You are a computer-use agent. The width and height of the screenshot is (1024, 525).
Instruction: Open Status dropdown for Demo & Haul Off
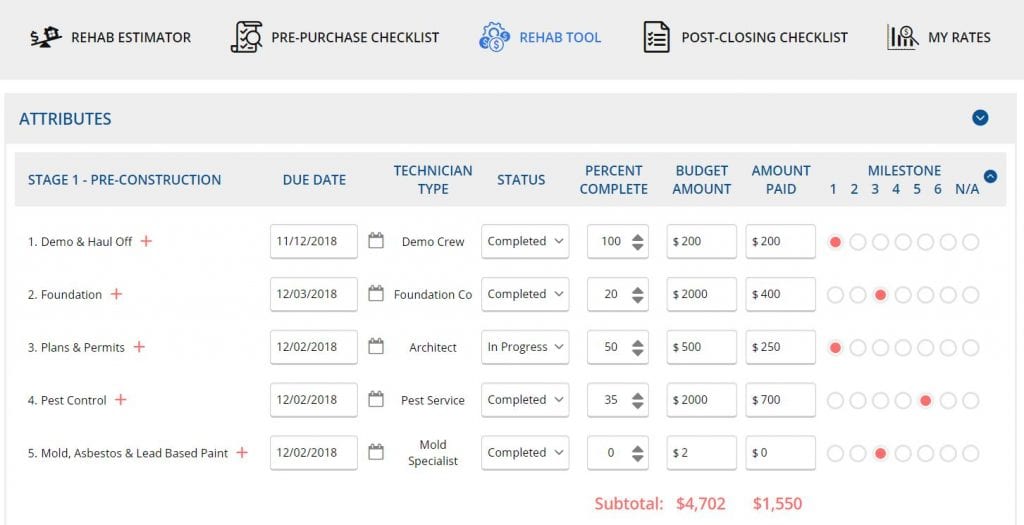[x=525, y=241]
